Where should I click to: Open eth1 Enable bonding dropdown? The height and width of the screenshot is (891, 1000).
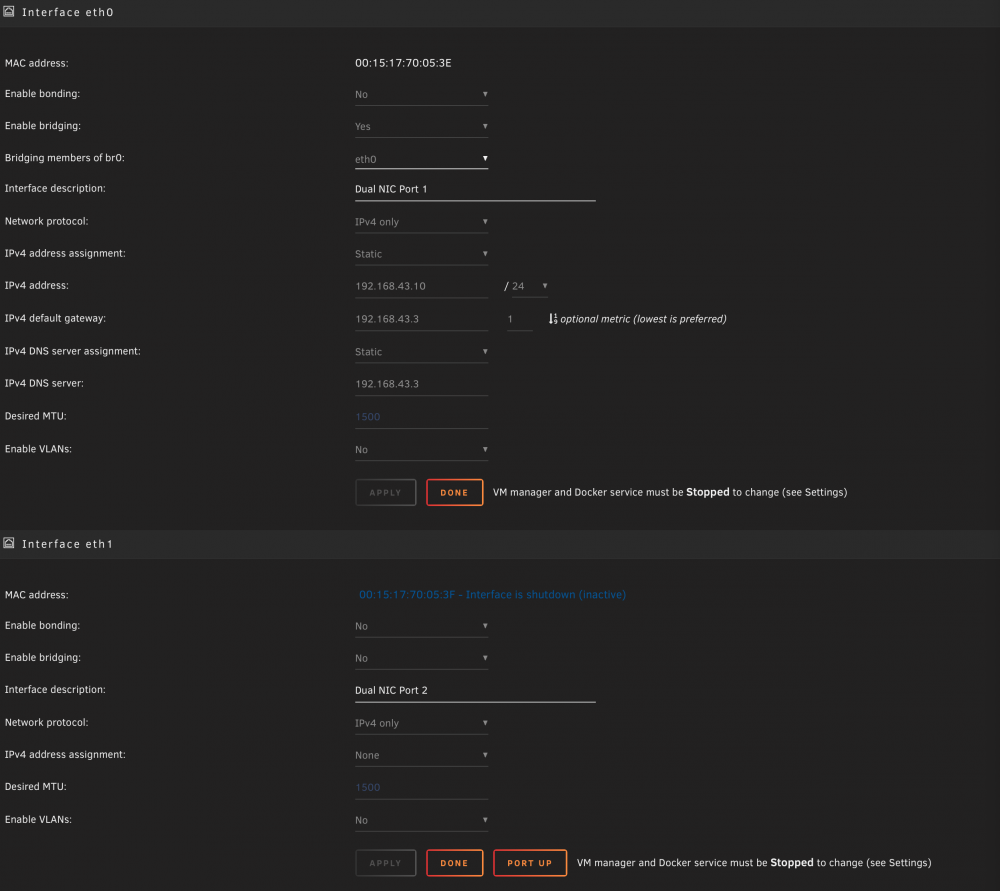coord(421,626)
